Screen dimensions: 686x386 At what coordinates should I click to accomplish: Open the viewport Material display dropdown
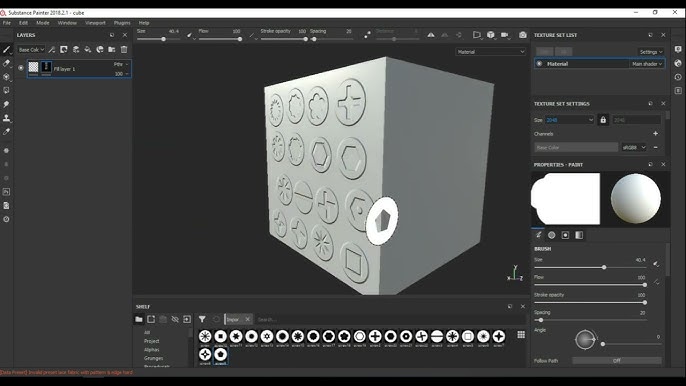pyautogui.click(x=490, y=52)
